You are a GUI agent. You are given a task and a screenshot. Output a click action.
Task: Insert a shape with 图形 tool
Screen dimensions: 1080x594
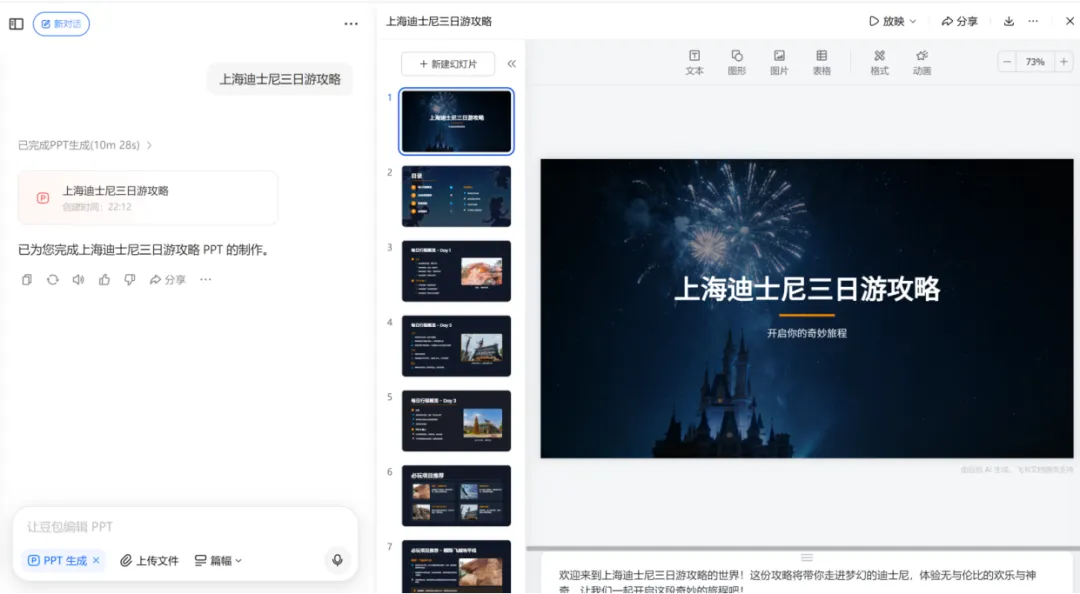737,62
